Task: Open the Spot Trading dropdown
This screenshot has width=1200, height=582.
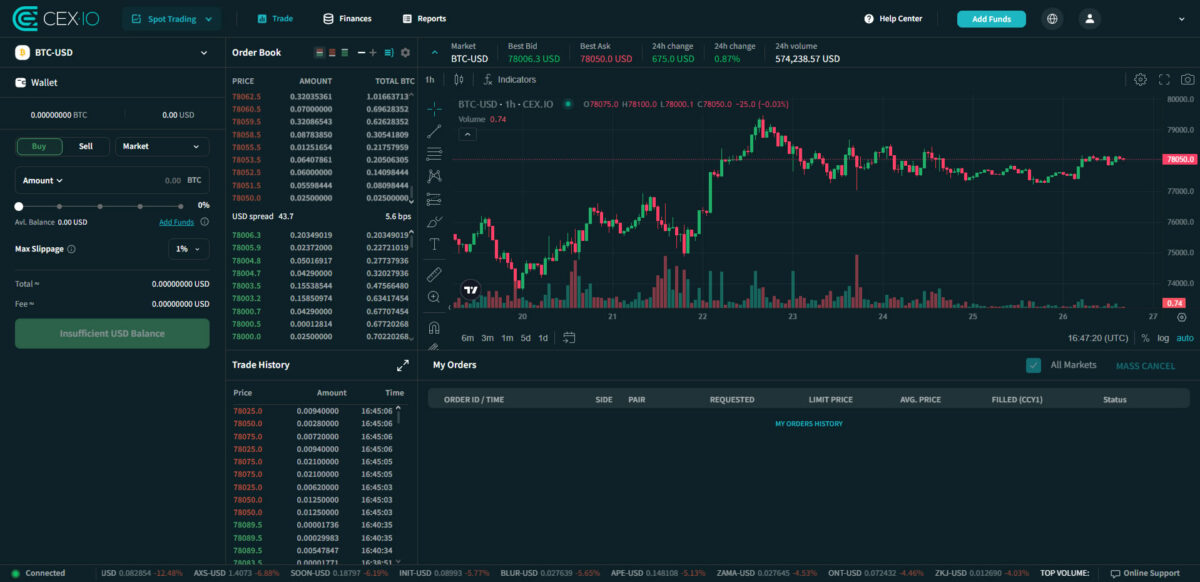Action: click(x=173, y=18)
